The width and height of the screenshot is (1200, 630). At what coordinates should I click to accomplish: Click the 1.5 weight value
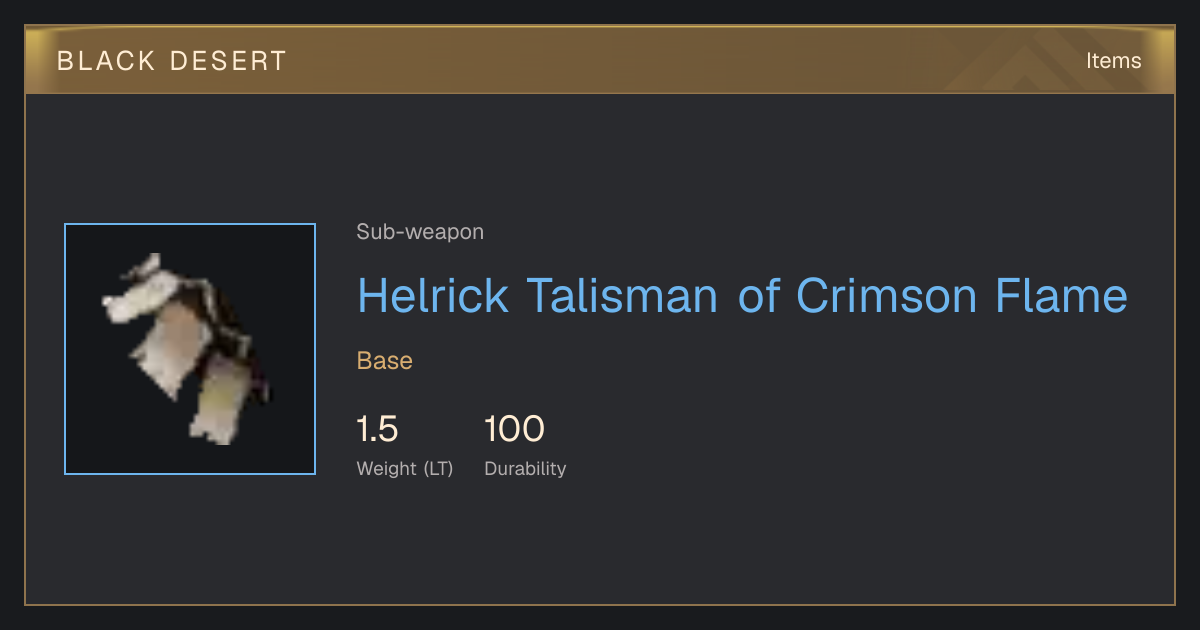coord(378,429)
